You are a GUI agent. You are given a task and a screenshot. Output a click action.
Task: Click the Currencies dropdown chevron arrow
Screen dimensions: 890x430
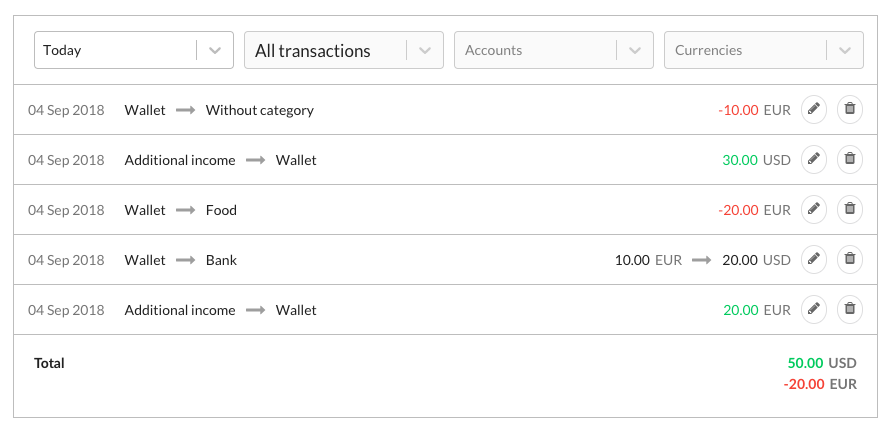(844, 50)
